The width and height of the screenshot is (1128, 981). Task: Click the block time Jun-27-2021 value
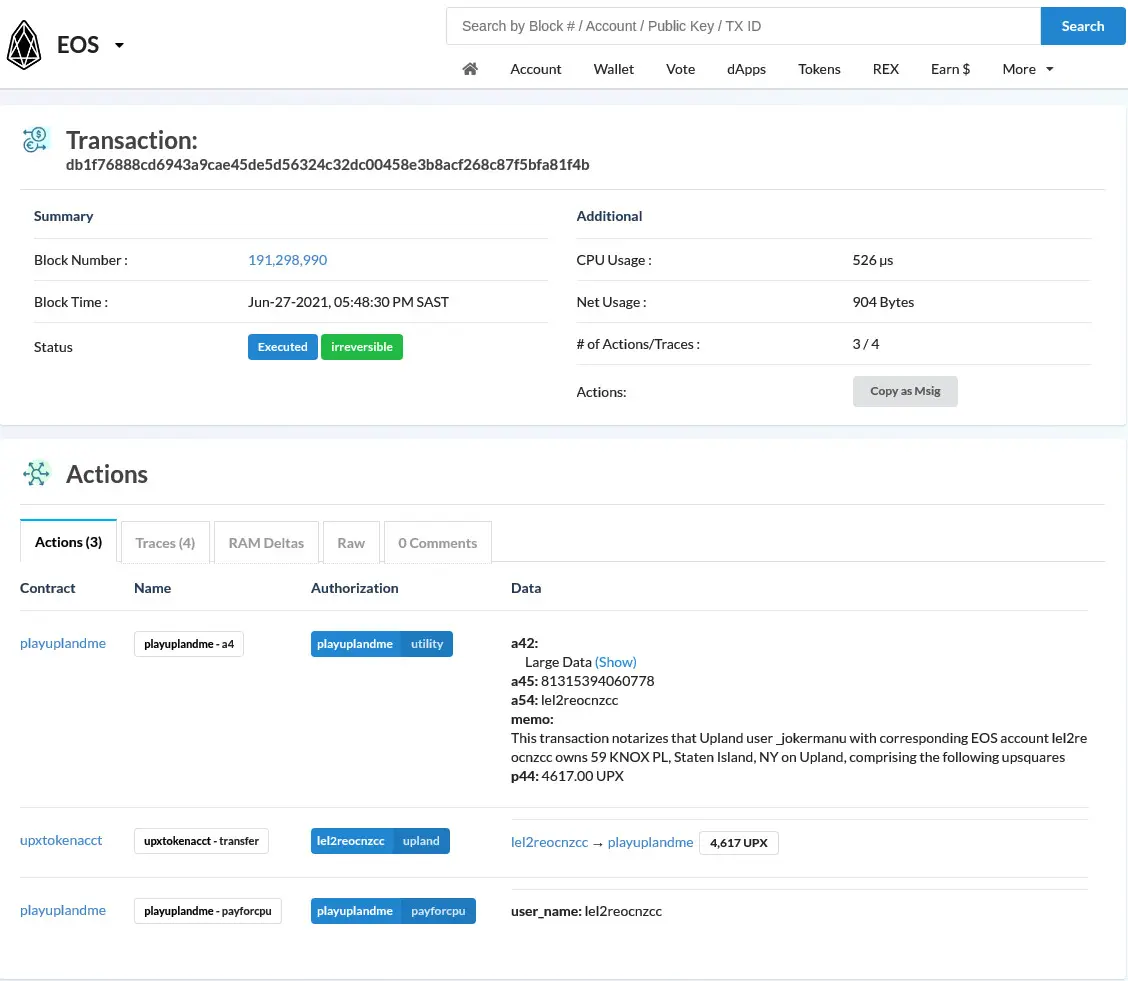[x=348, y=302]
